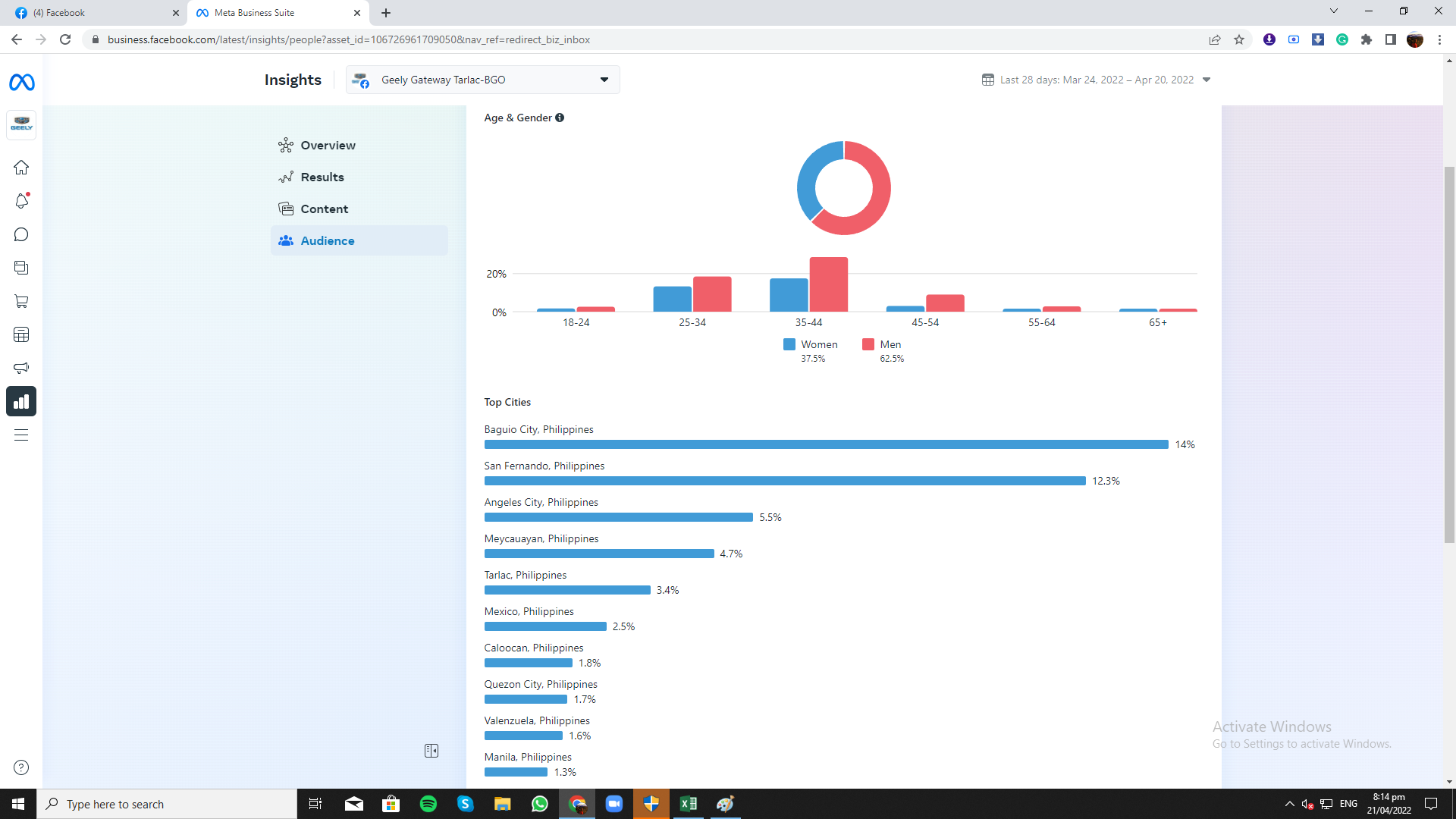Select the text 'Tarlac, Philippines'
Screen dimensions: 1456x819
click(x=526, y=575)
